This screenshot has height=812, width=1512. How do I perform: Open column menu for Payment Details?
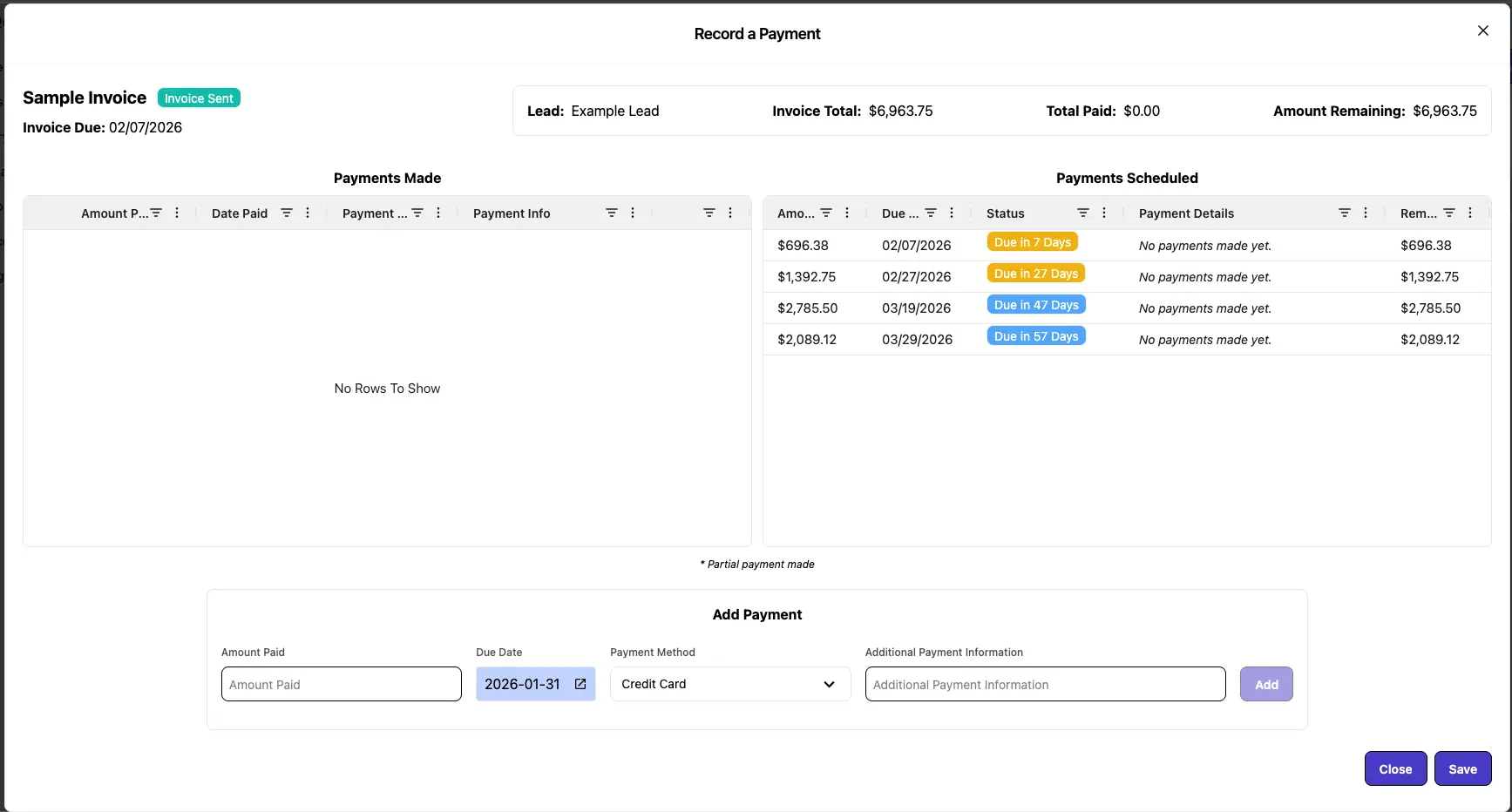pos(1366,213)
